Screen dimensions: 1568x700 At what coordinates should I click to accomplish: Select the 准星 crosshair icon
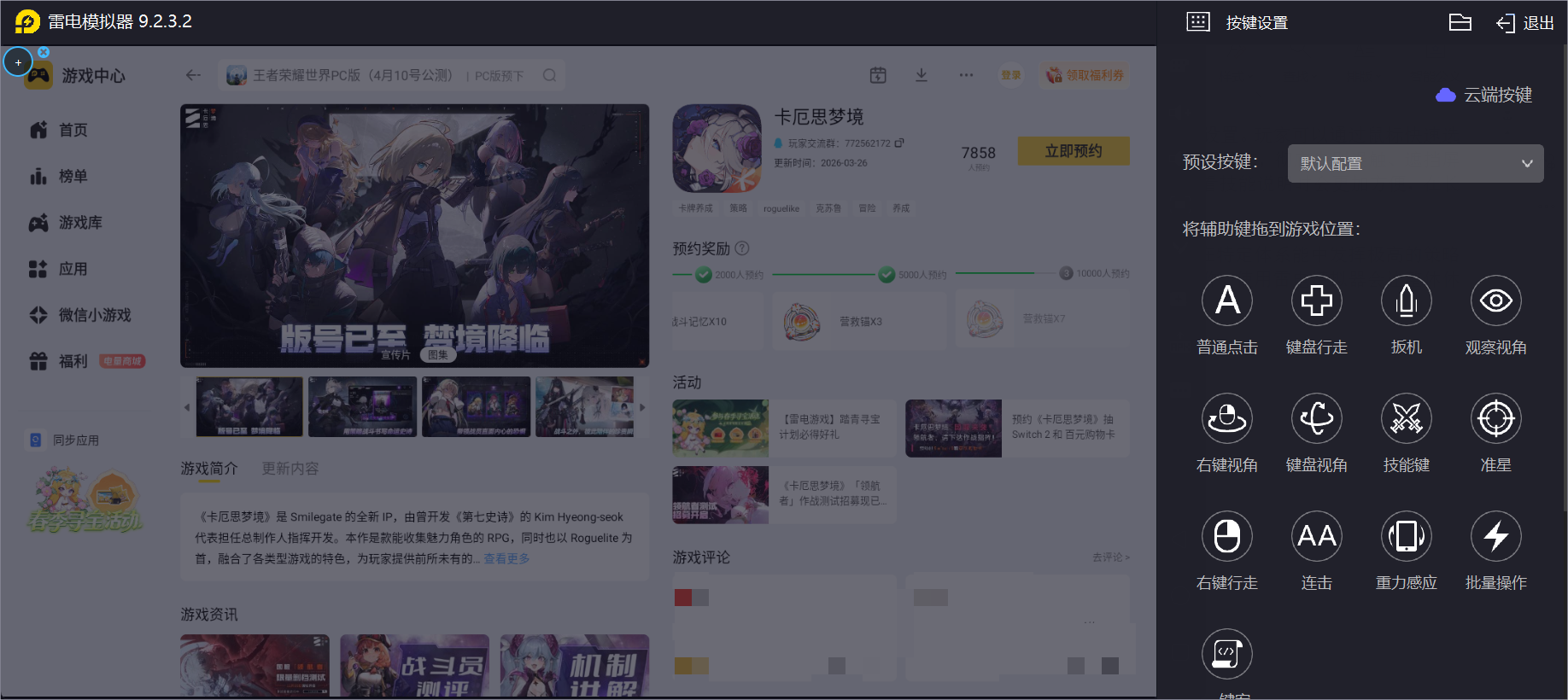1496,418
